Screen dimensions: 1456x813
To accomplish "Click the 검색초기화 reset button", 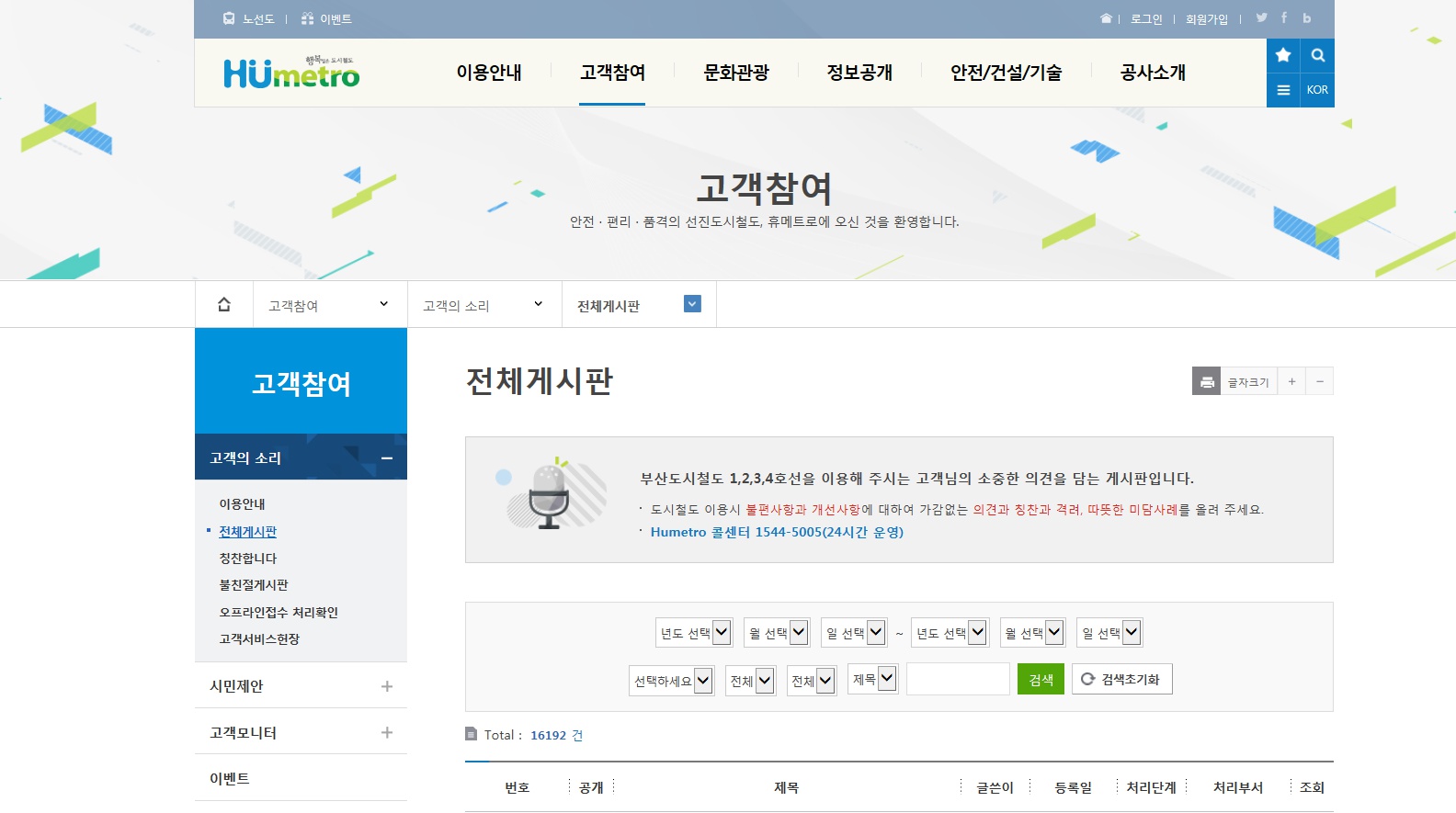I will click(x=1121, y=679).
